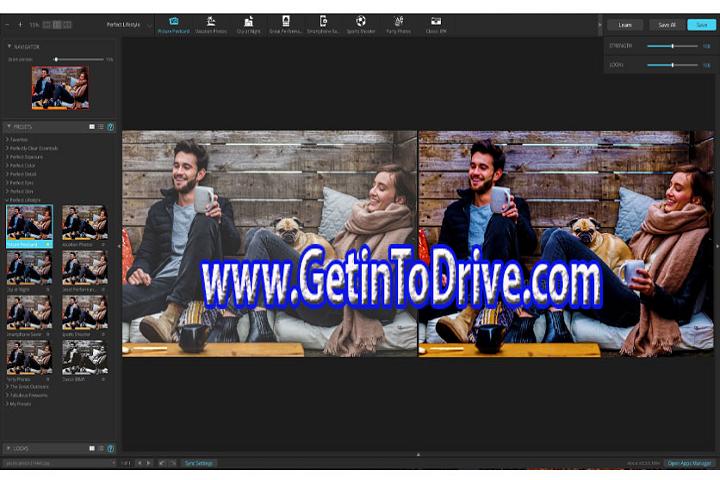
Task: Show presets as thumbnail grid
Action: 92,127
